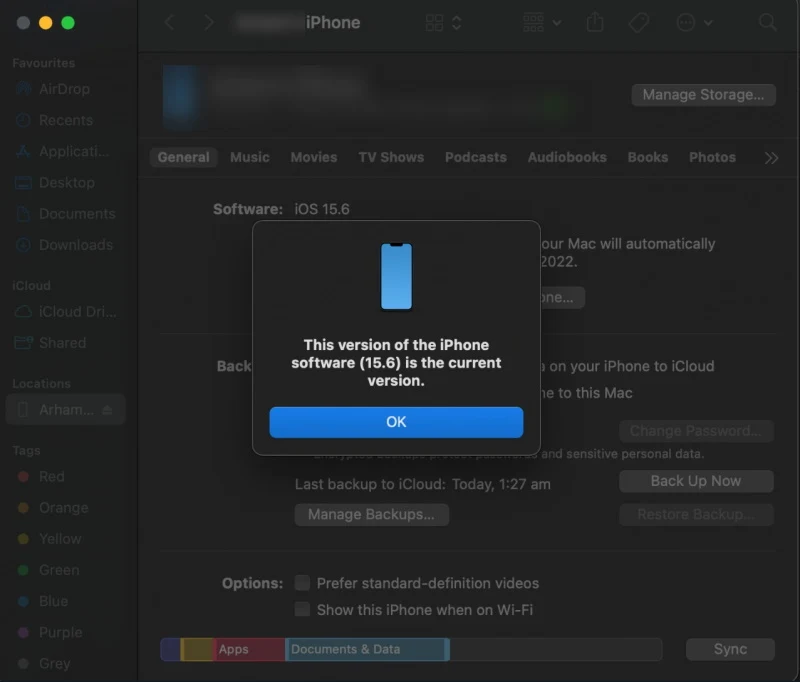Open Manage Backups
800x682 pixels.
click(x=371, y=515)
